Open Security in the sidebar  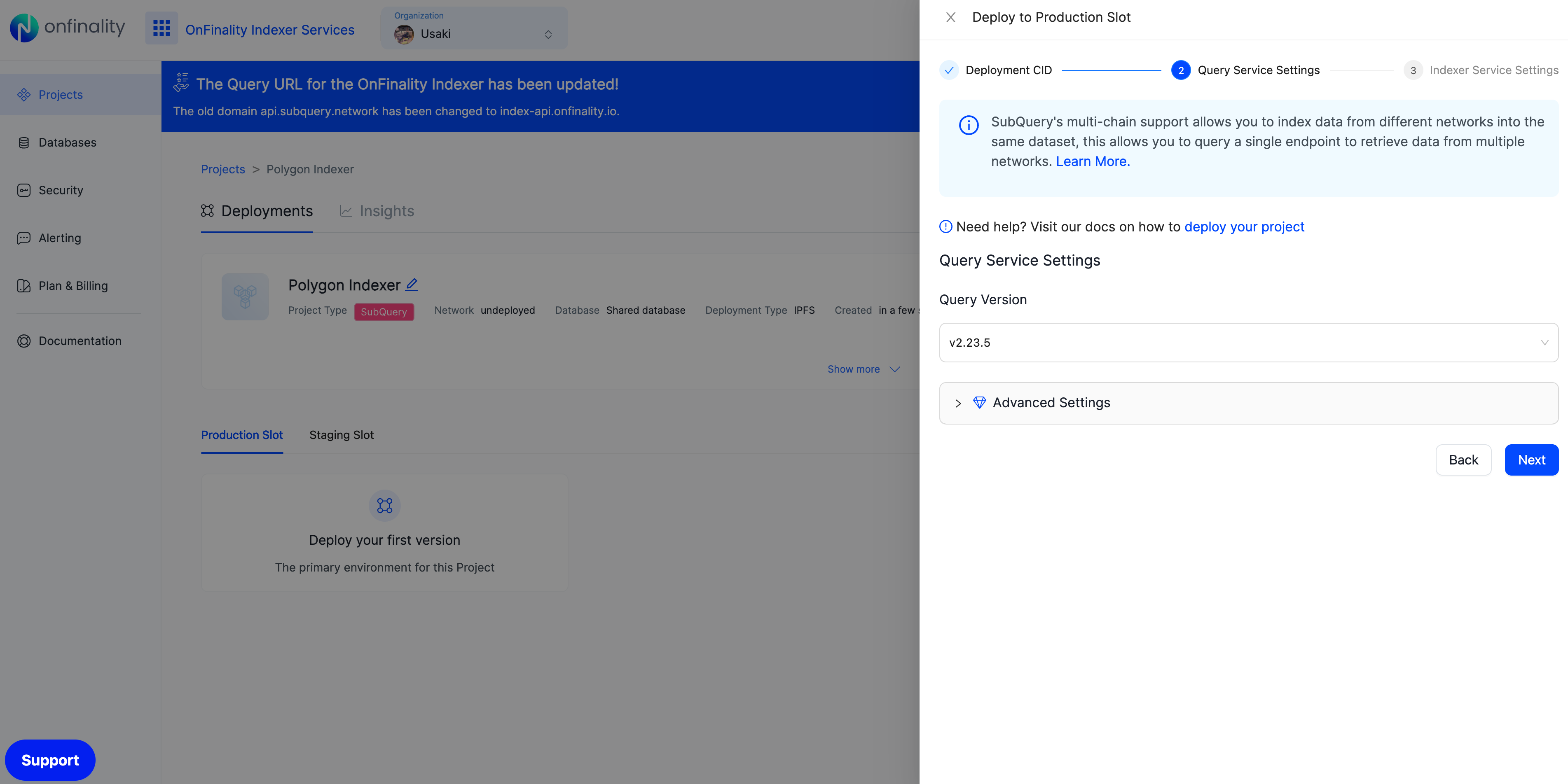point(60,190)
